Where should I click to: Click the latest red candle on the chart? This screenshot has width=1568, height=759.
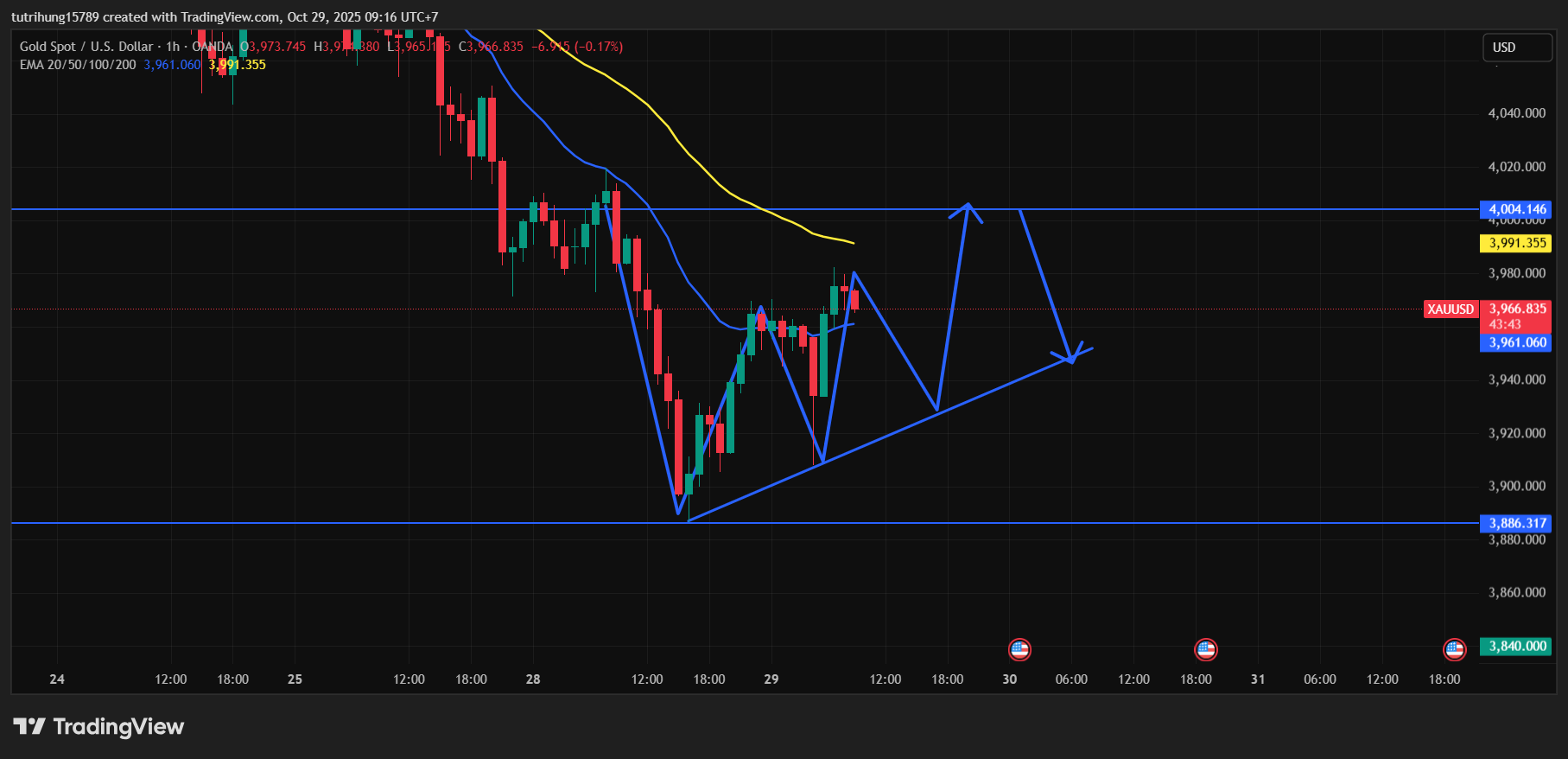[854, 299]
